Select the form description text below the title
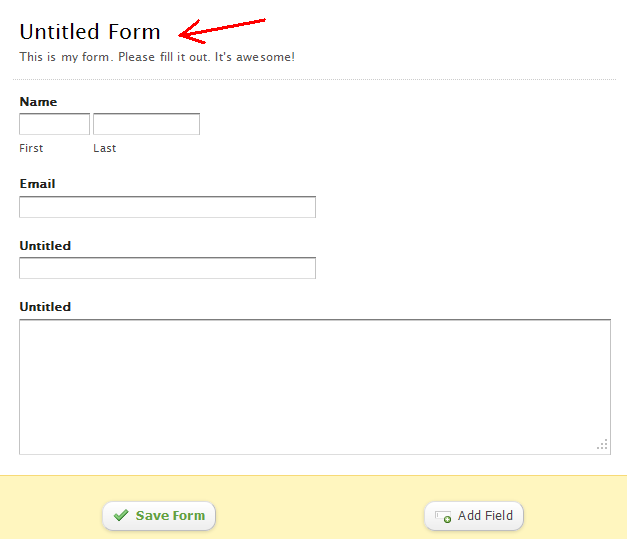The image size is (627, 539). (x=157, y=57)
